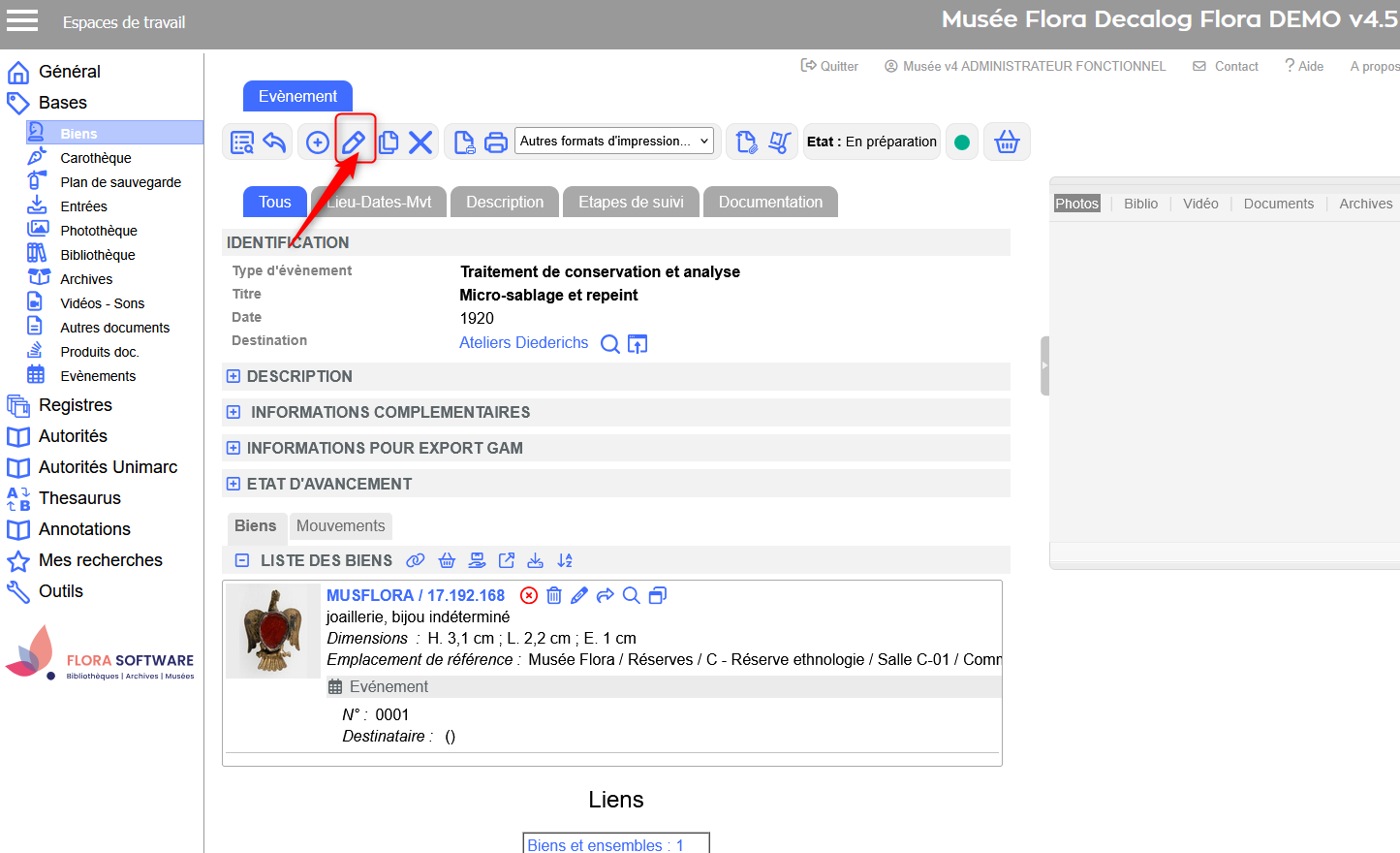Click the magnifier icon beside Ateliers Diederichs
Screen dimensions: 1400x853
click(609, 344)
